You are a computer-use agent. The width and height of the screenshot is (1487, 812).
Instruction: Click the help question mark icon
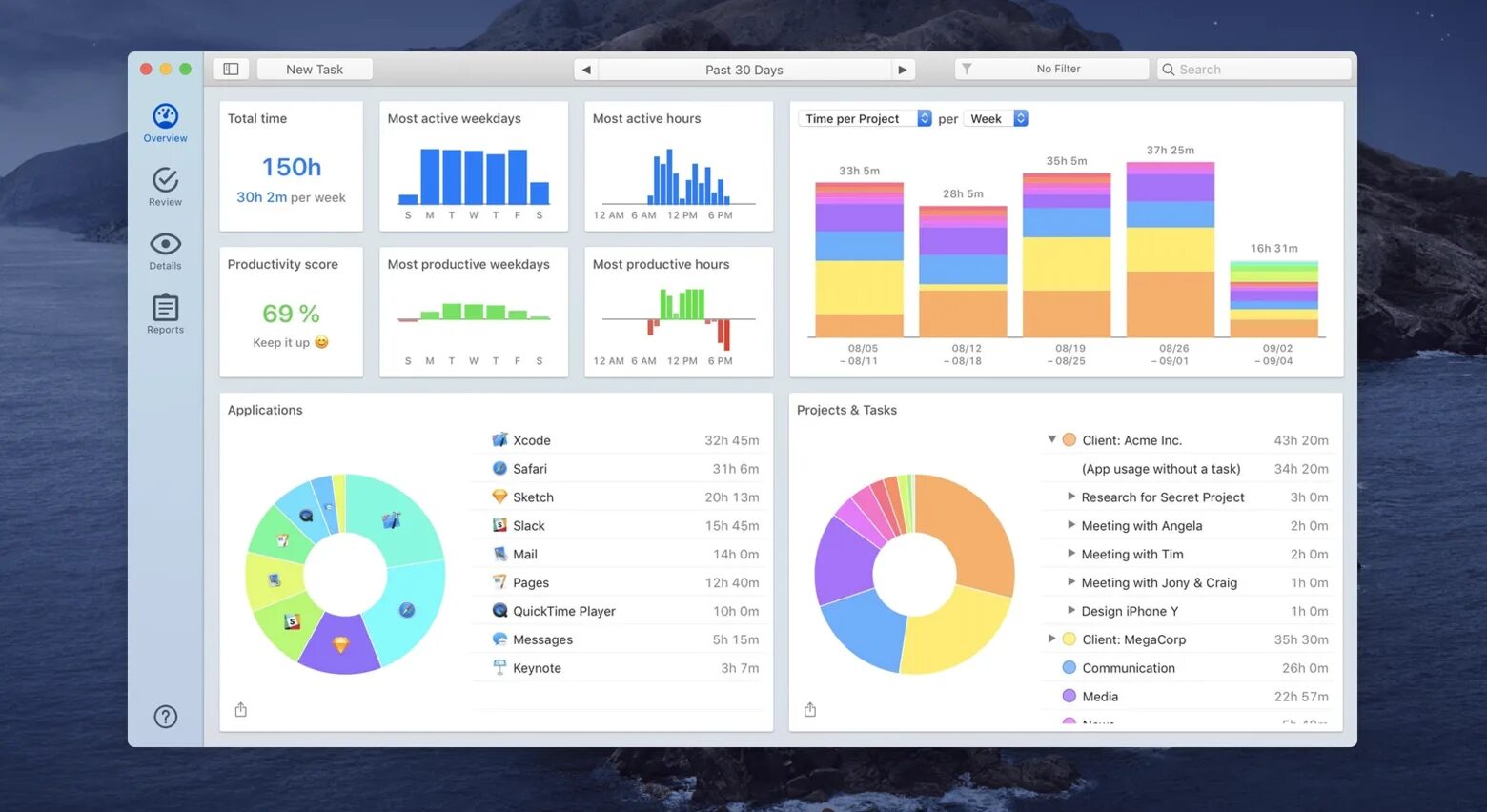tap(166, 717)
